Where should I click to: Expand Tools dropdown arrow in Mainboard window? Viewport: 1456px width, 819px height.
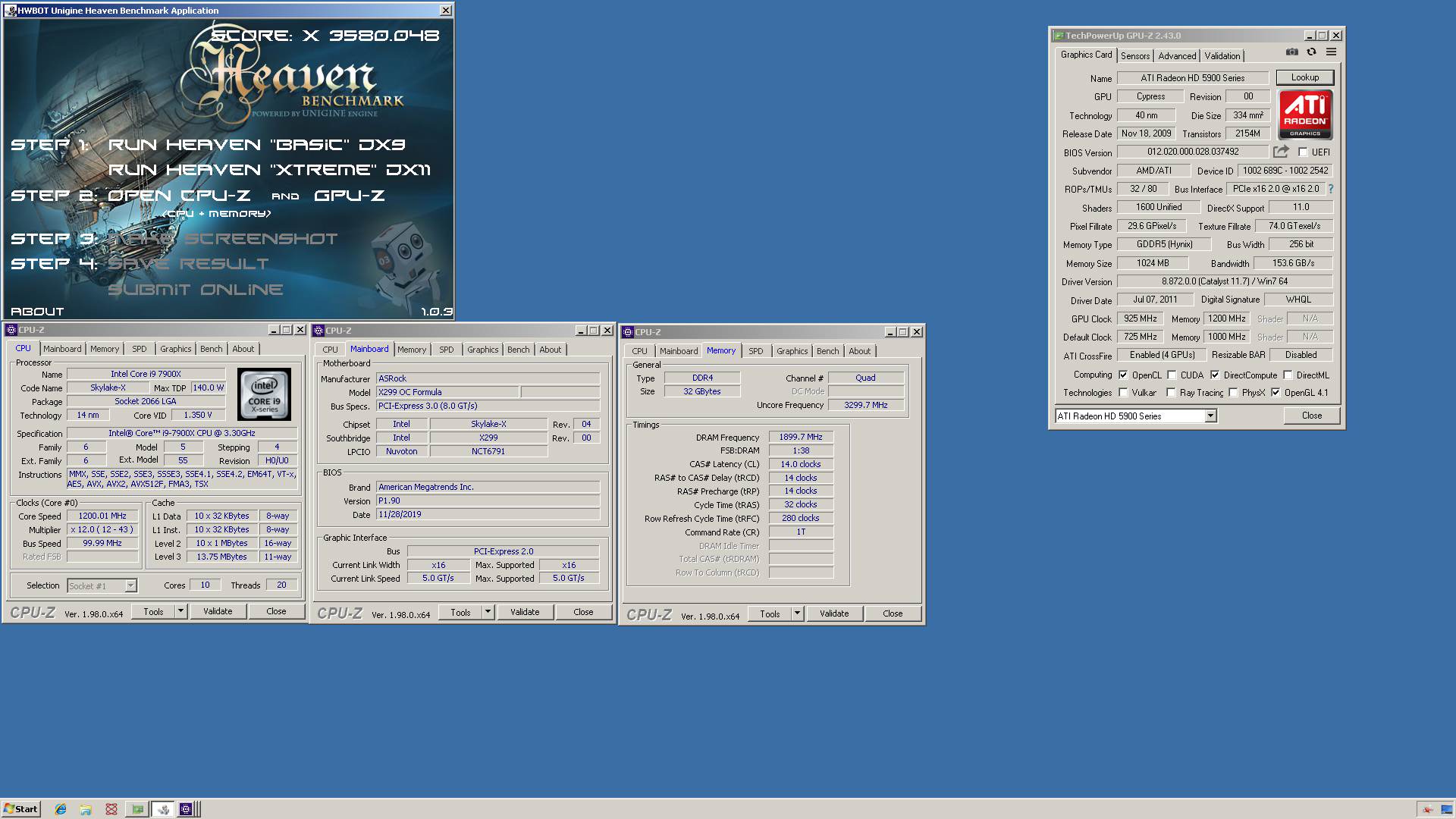pyautogui.click(x=488, y=612)
